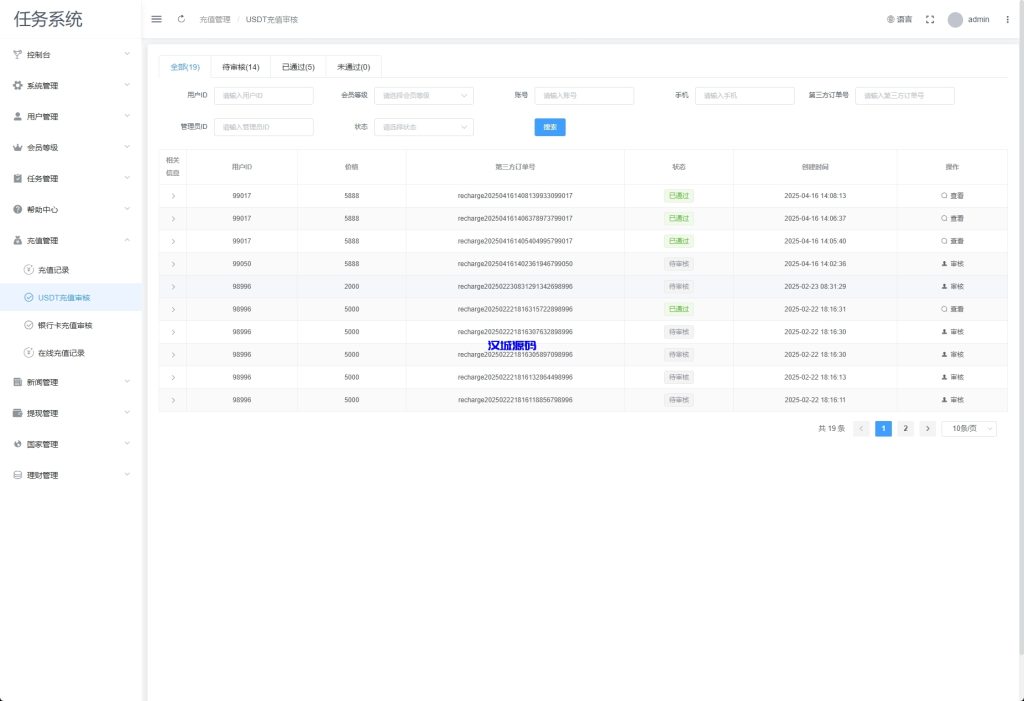Click the hamburger menu collapse icon

[156, 19]
